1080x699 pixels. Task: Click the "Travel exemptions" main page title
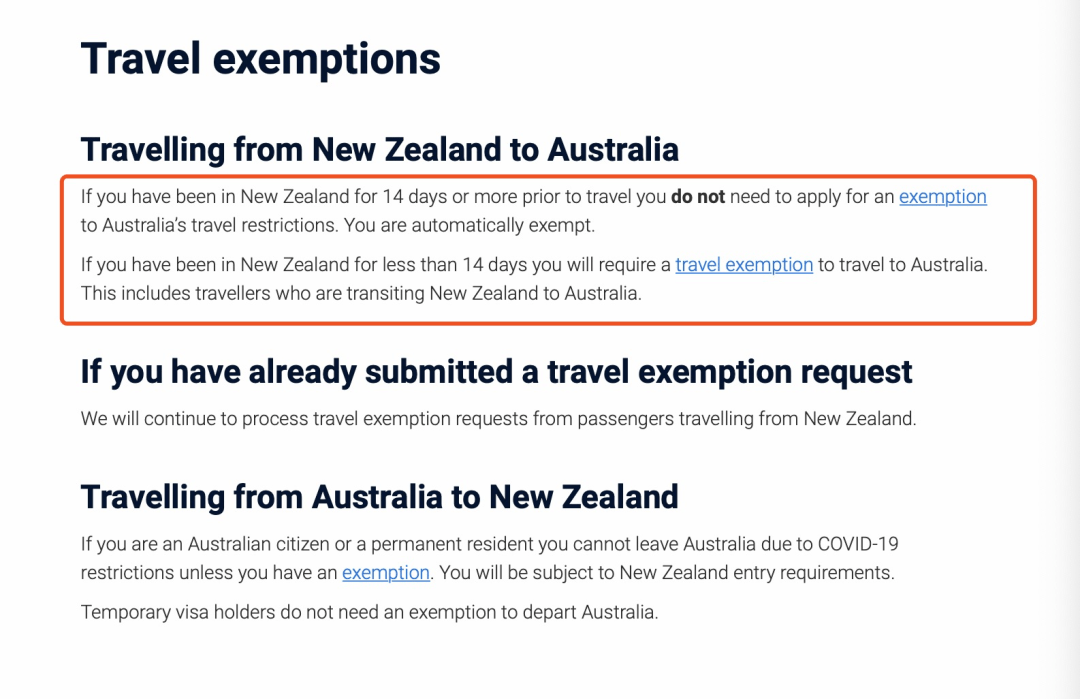tap(260, 59)
